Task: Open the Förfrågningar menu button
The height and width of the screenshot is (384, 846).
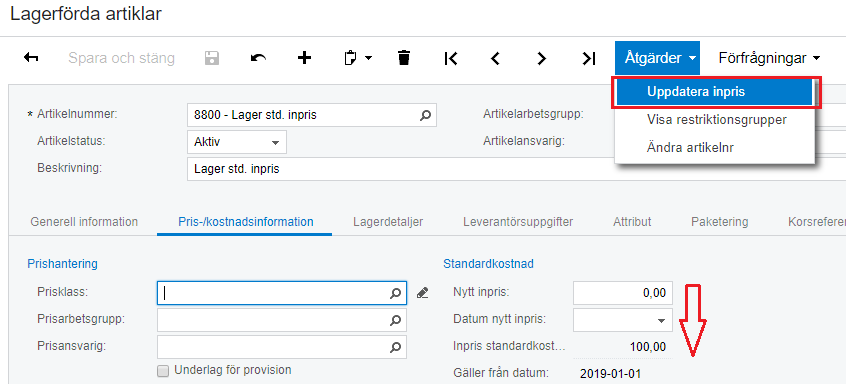Action: (769, 58)
